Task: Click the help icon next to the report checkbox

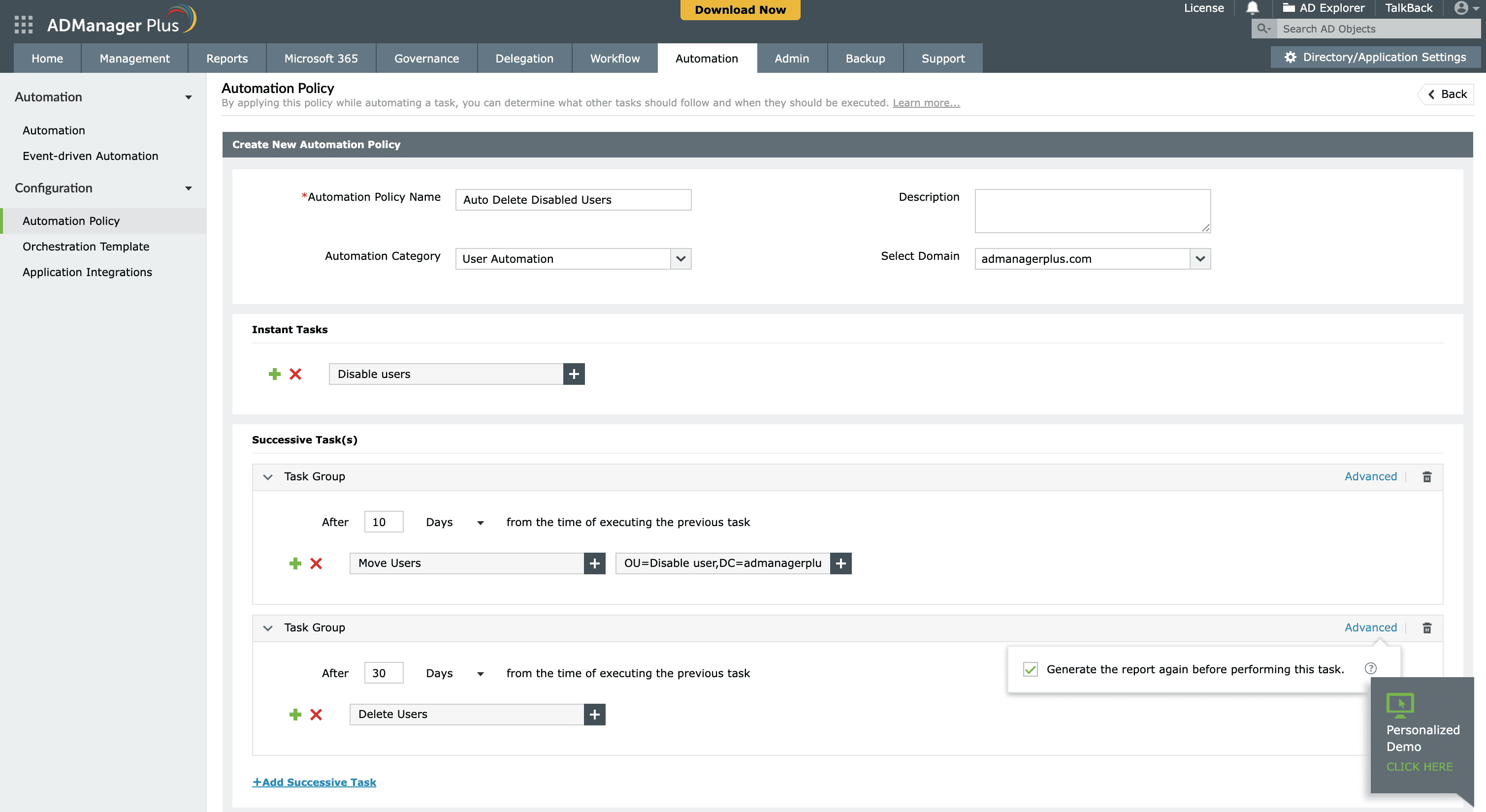Action: (1371, 668)
